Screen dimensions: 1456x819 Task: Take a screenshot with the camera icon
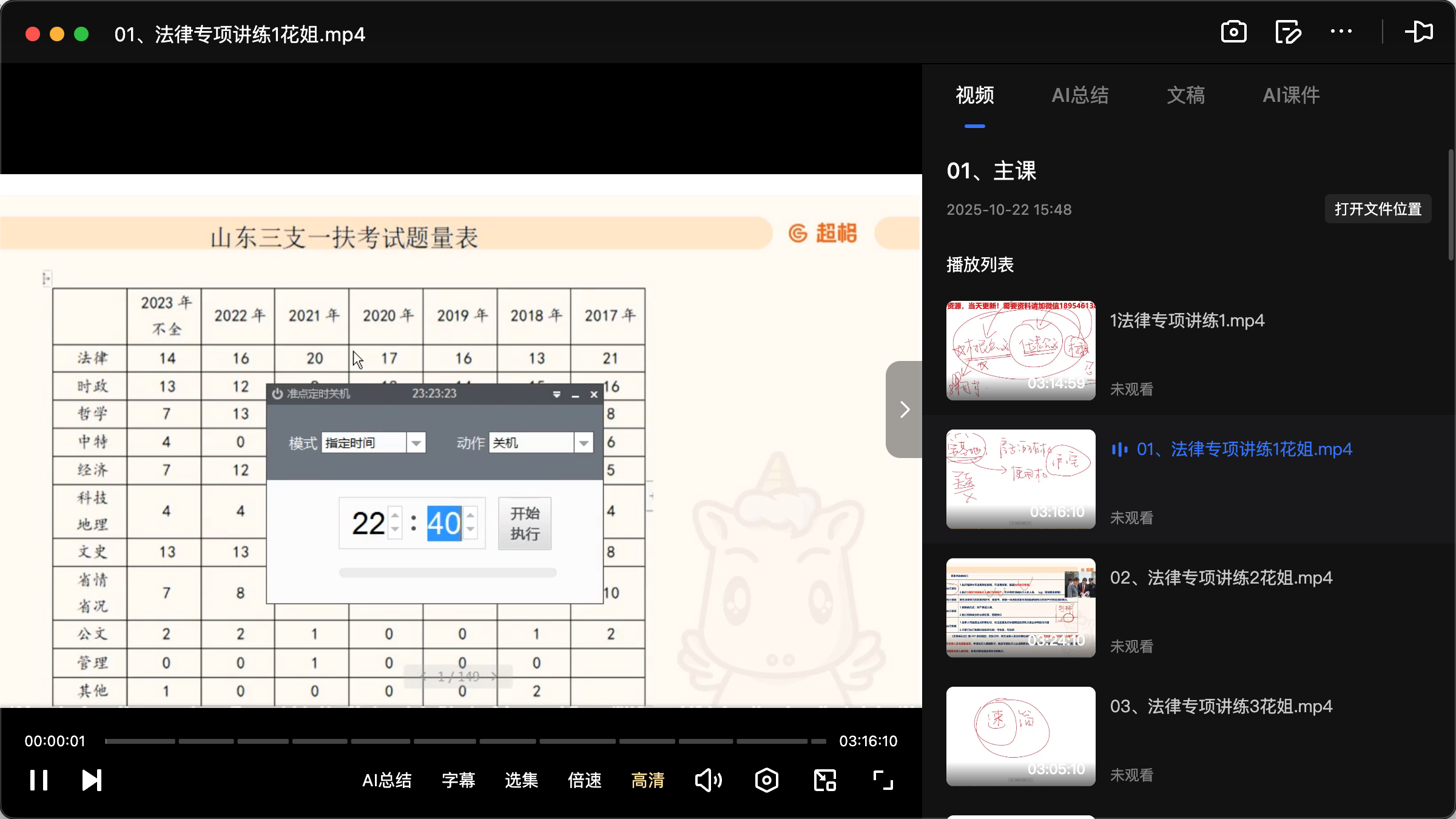coord(1233,32)
